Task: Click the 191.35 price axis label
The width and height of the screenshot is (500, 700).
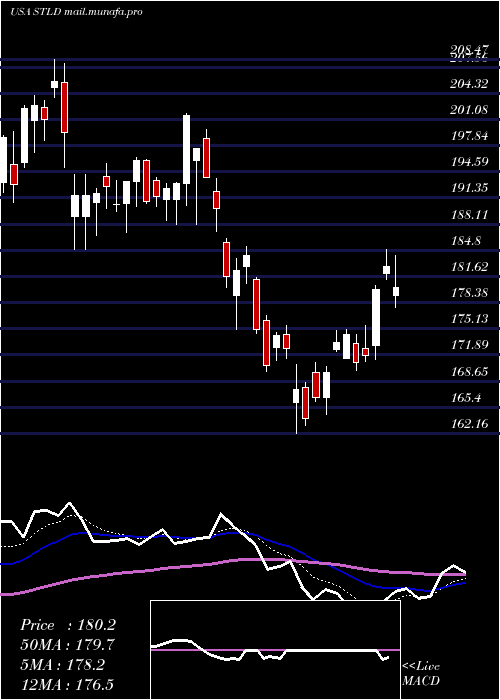Action: 469,188
